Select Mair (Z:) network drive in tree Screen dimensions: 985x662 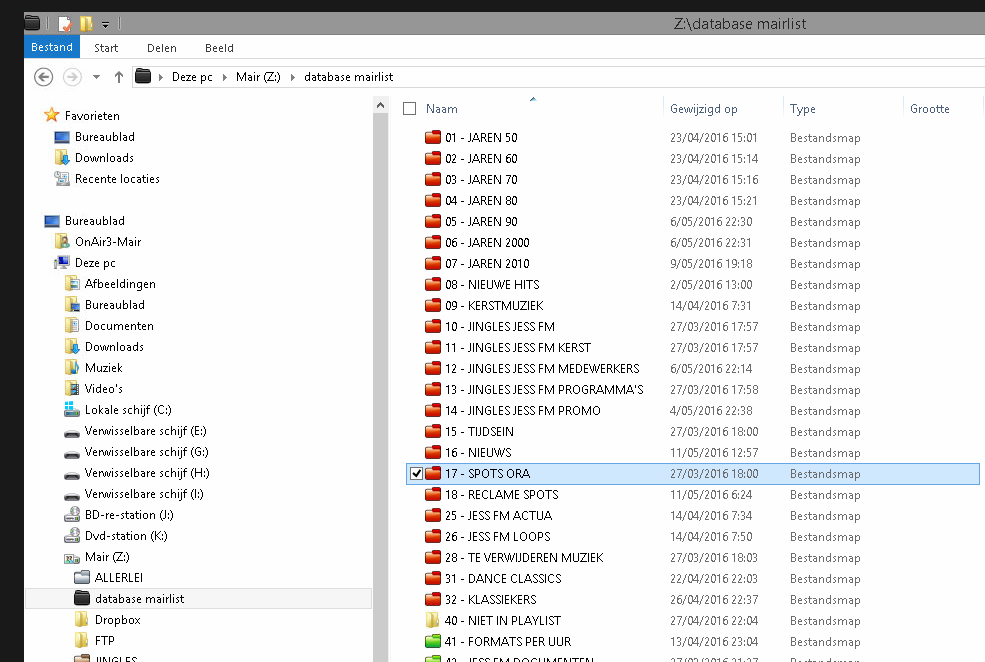tap(107, 557)
